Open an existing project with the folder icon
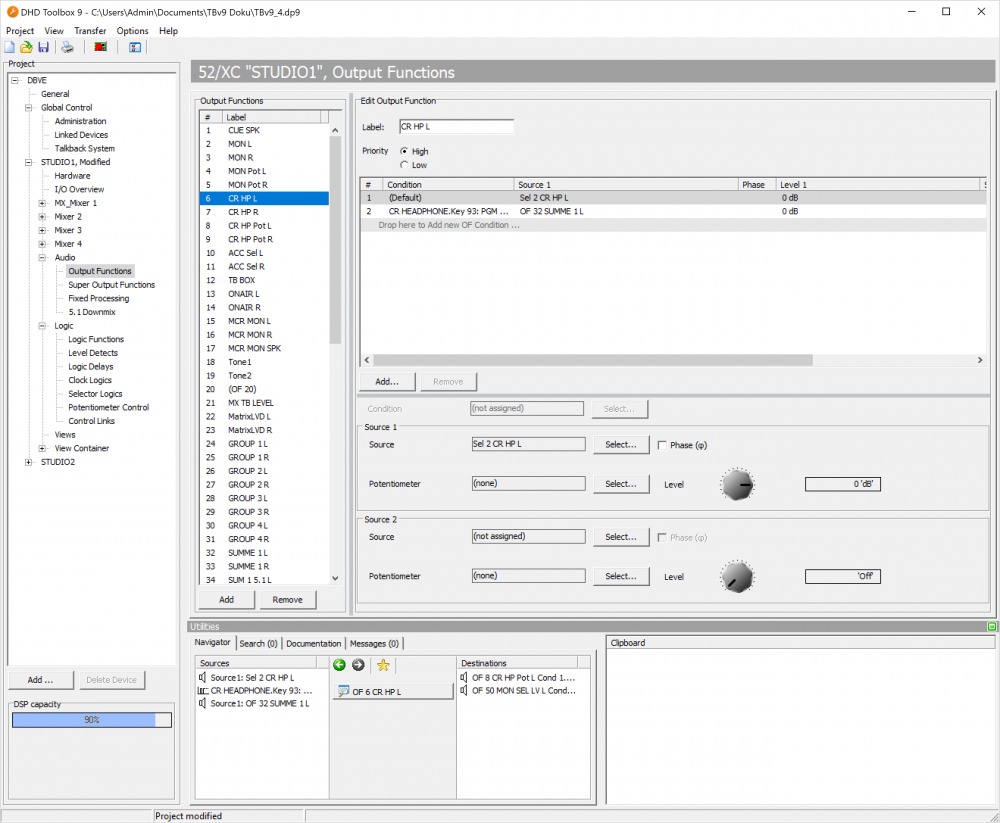Screen dimensions: 1000x823 (x=26, y=47)
